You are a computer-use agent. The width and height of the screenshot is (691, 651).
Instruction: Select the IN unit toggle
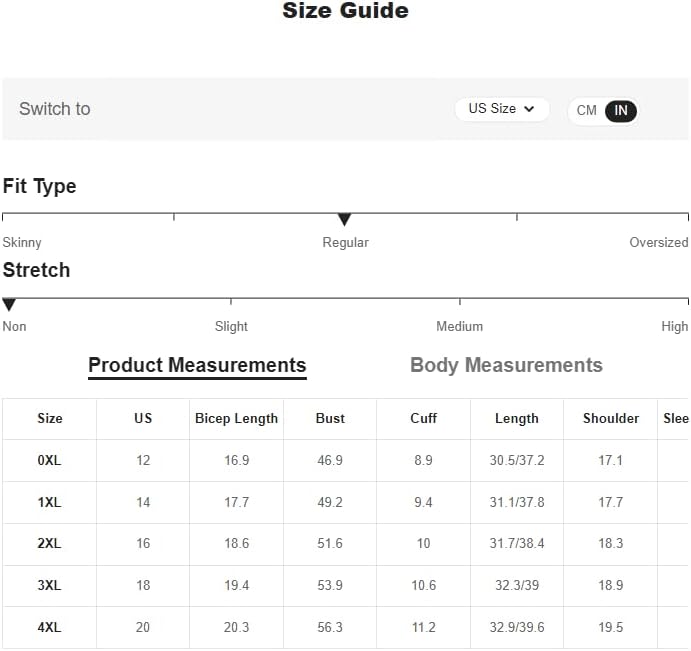coord(620,111)
